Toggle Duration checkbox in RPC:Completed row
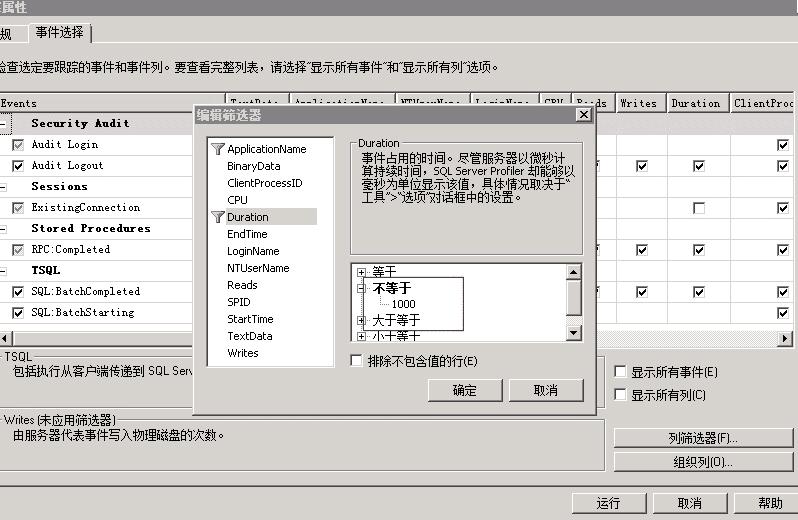Screen dimensions: 798x520 pyautogui.click(x=699, y=250)
